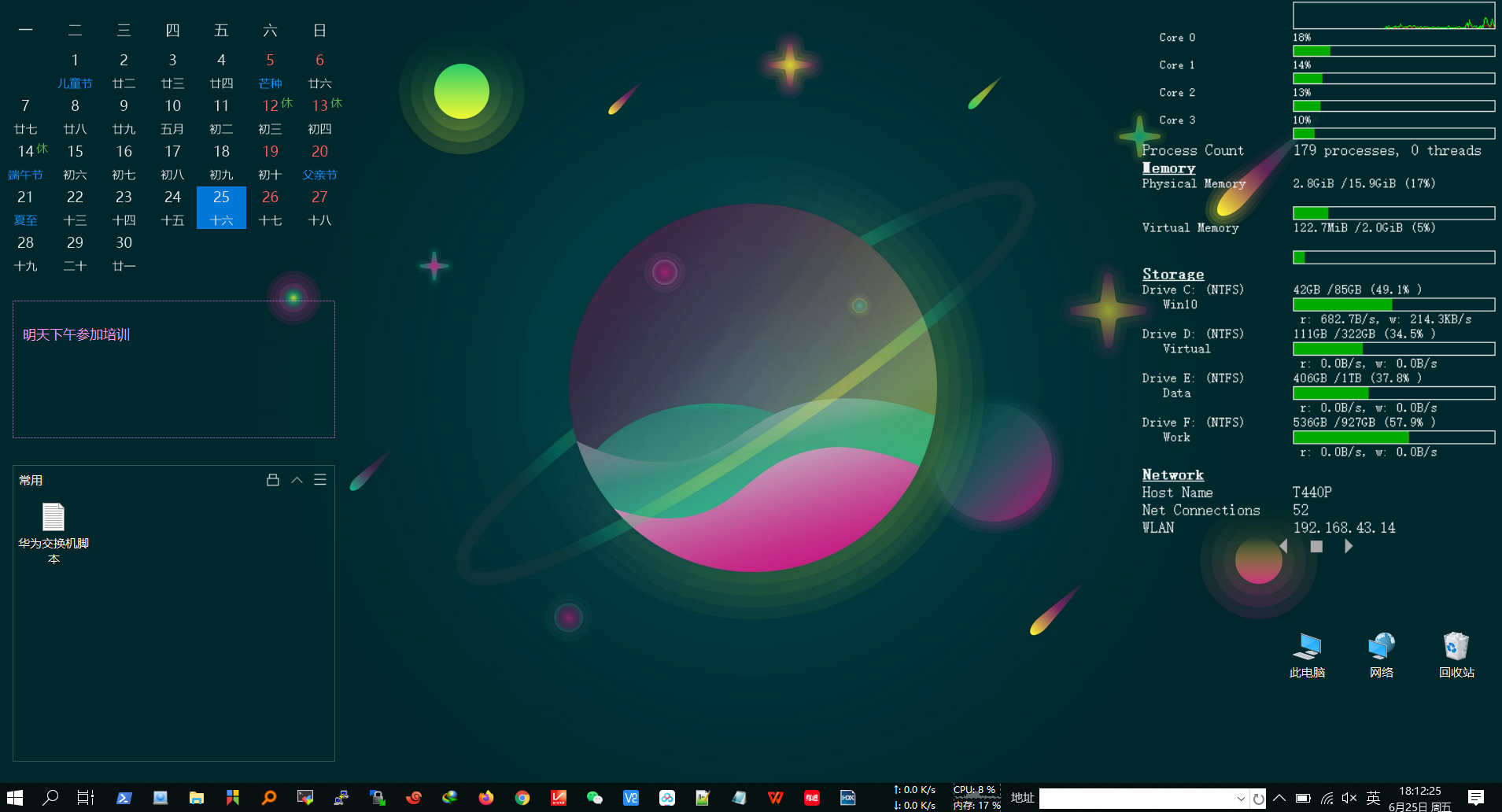Click the 地址 address input field
This screenshot has width=1502, height=812.
click(1136, 799)
